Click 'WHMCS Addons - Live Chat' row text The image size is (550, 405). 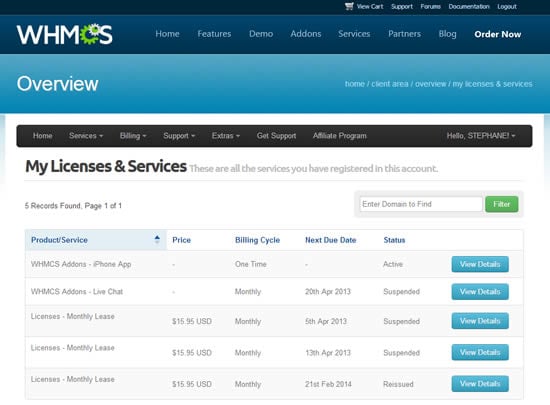[77, 291]
